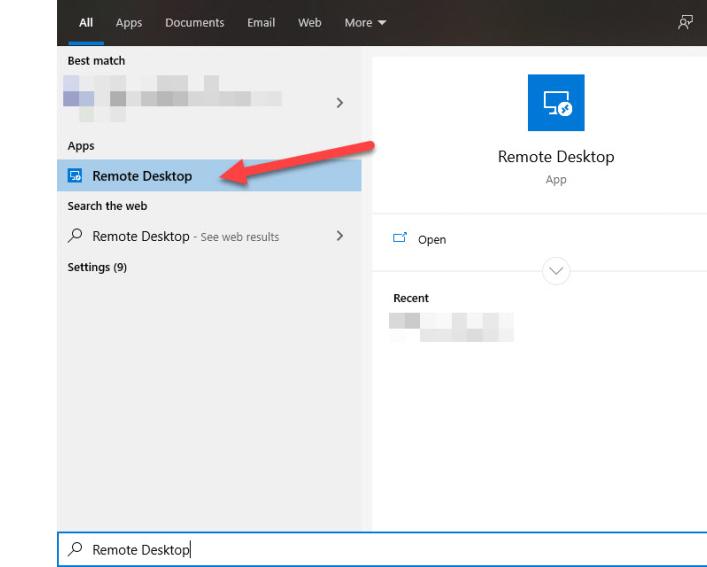707x567 pixels.
Task: Click the Remote Desktop title in preview
Action: coord(556,156)
